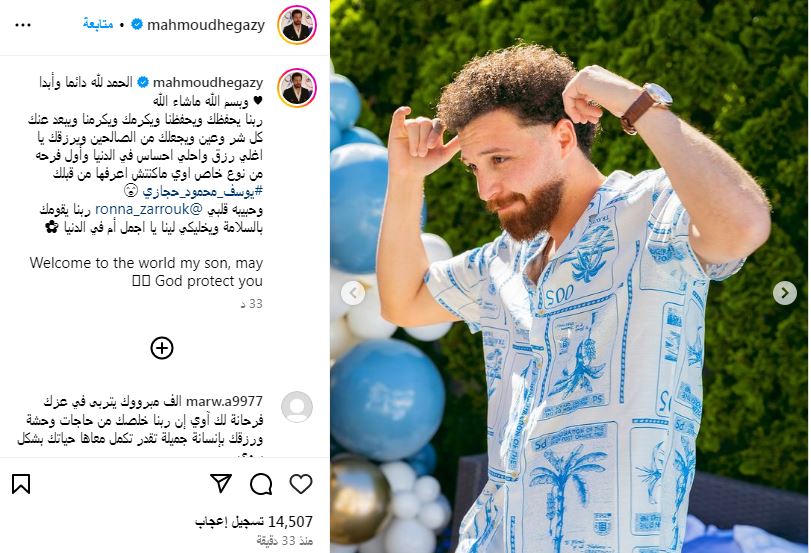
Task: Click the caption 33 د timestamp
Action: coord(252,304)
